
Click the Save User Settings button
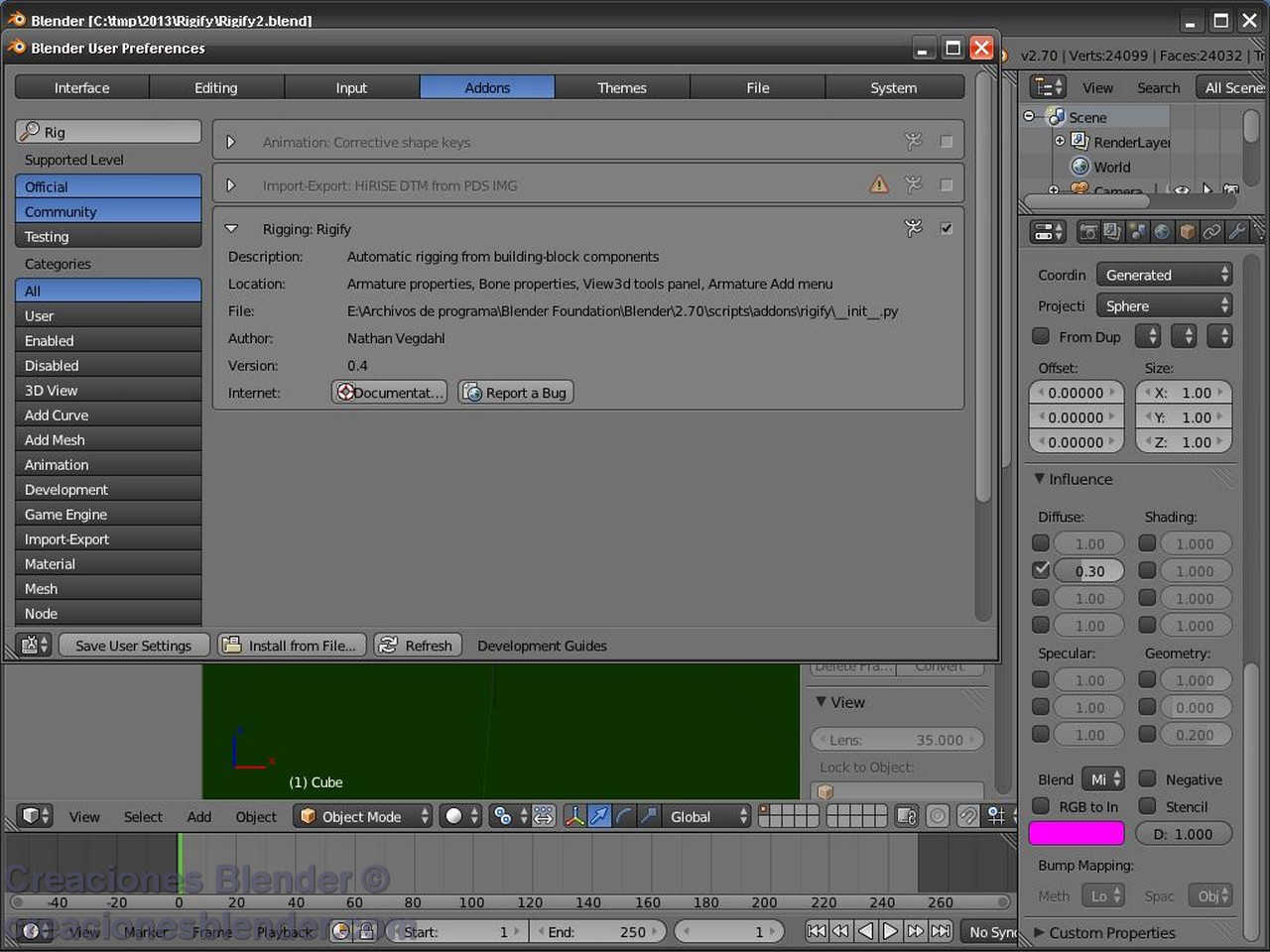tap(134, 645)
